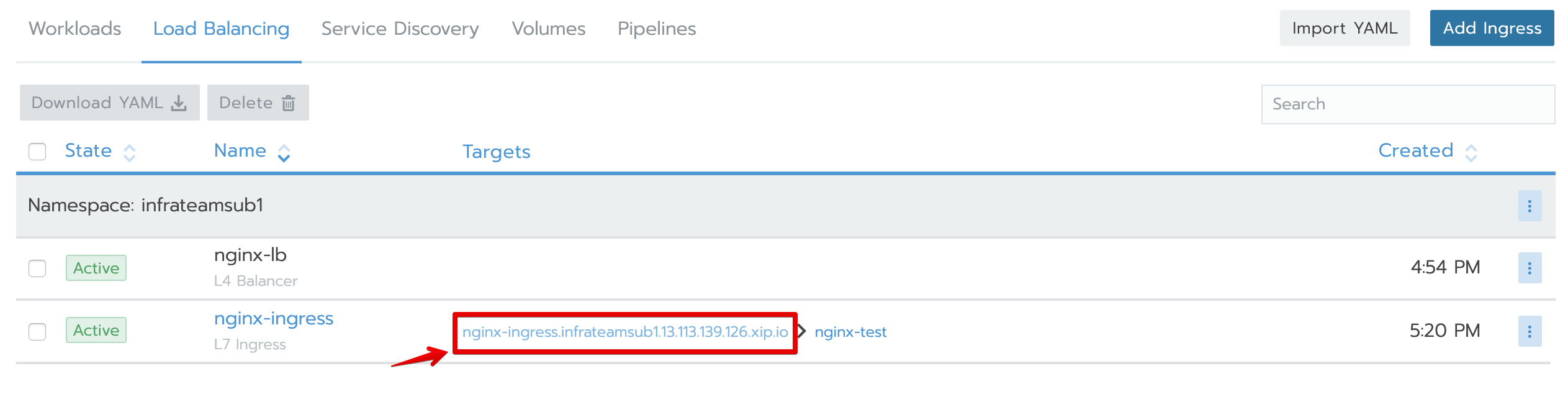Open kebab menu for nginx-ingress row

1529,331
